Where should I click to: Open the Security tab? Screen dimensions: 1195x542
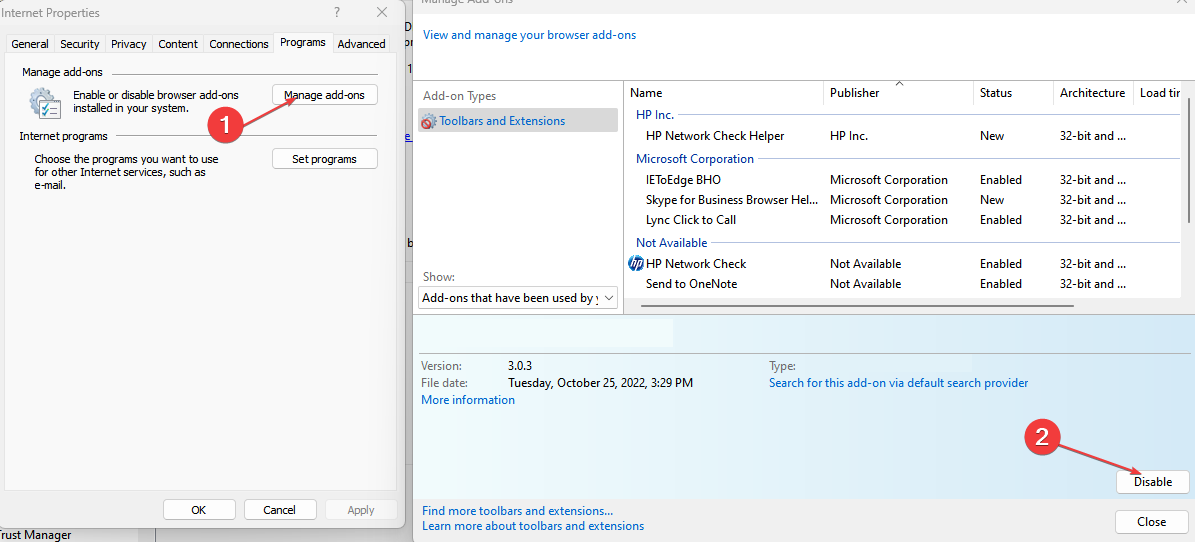pos(80,44)
